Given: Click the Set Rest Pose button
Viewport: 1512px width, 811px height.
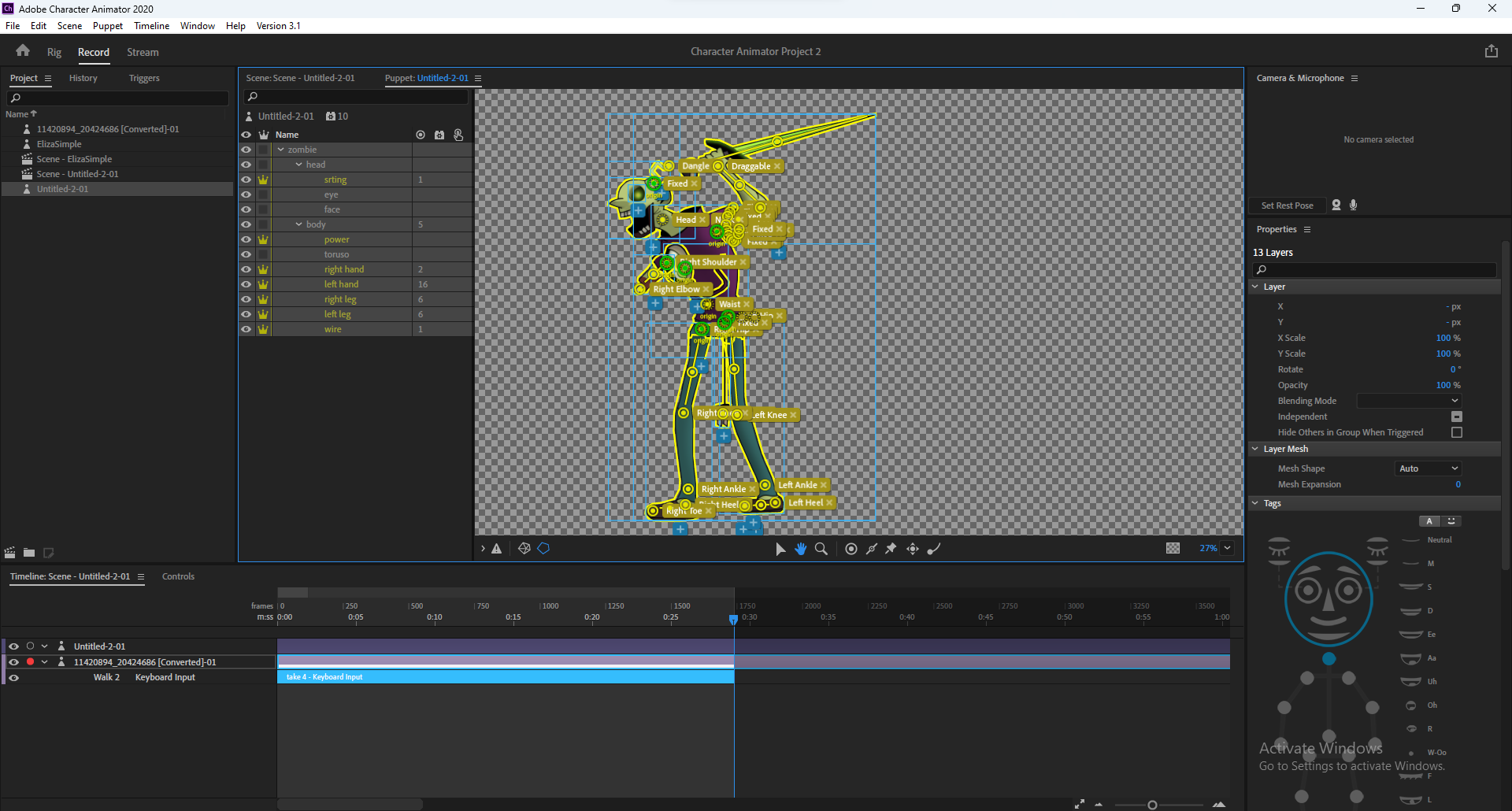Looking at the screenshot, I should 1287,206.
